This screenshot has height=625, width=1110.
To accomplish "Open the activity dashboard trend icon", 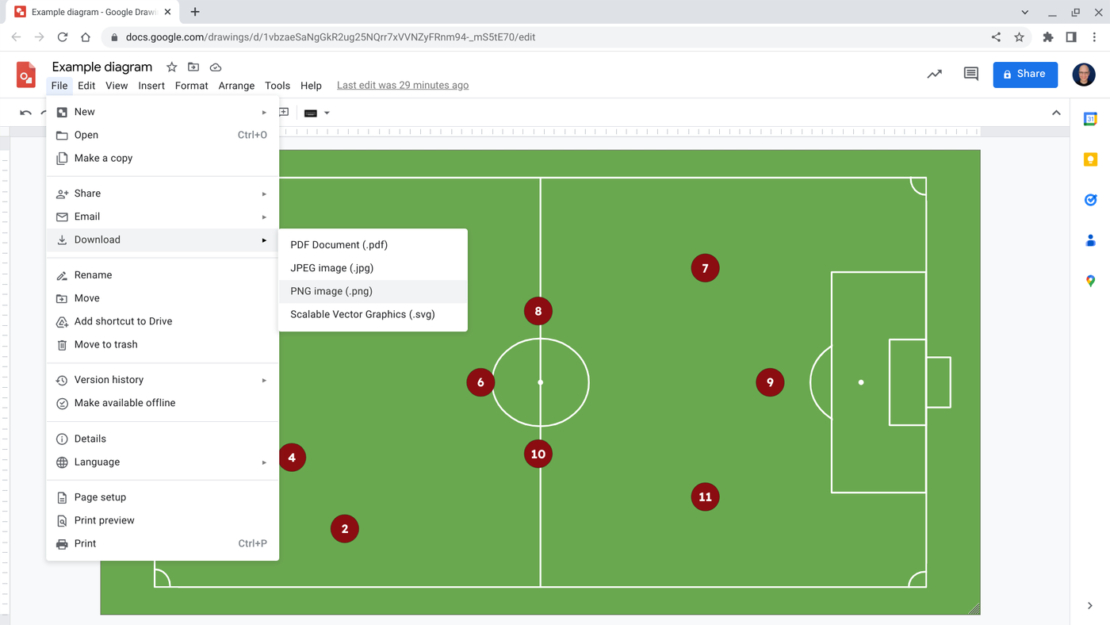I will click(x=934, y=74).
